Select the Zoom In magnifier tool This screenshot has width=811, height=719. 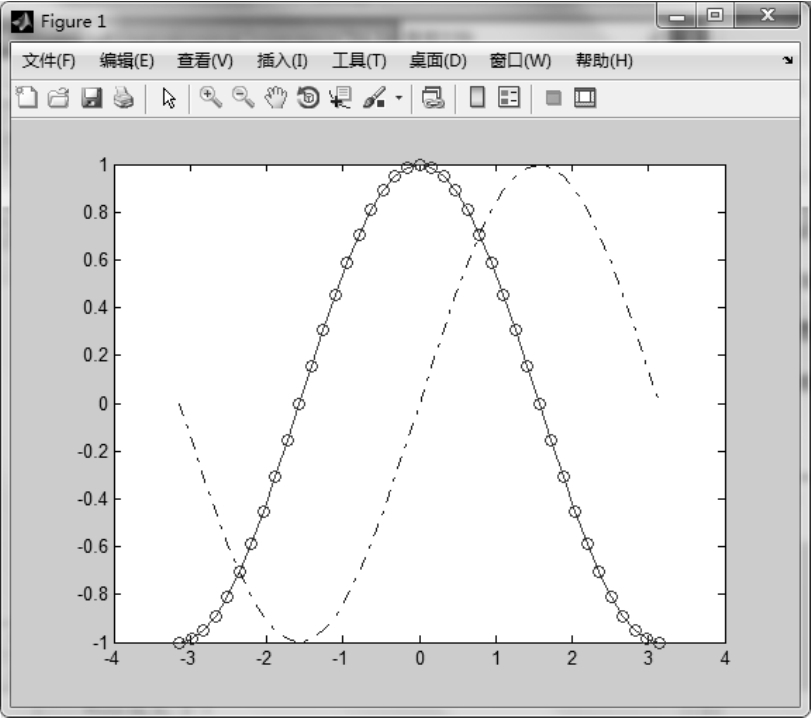(211, 97)
